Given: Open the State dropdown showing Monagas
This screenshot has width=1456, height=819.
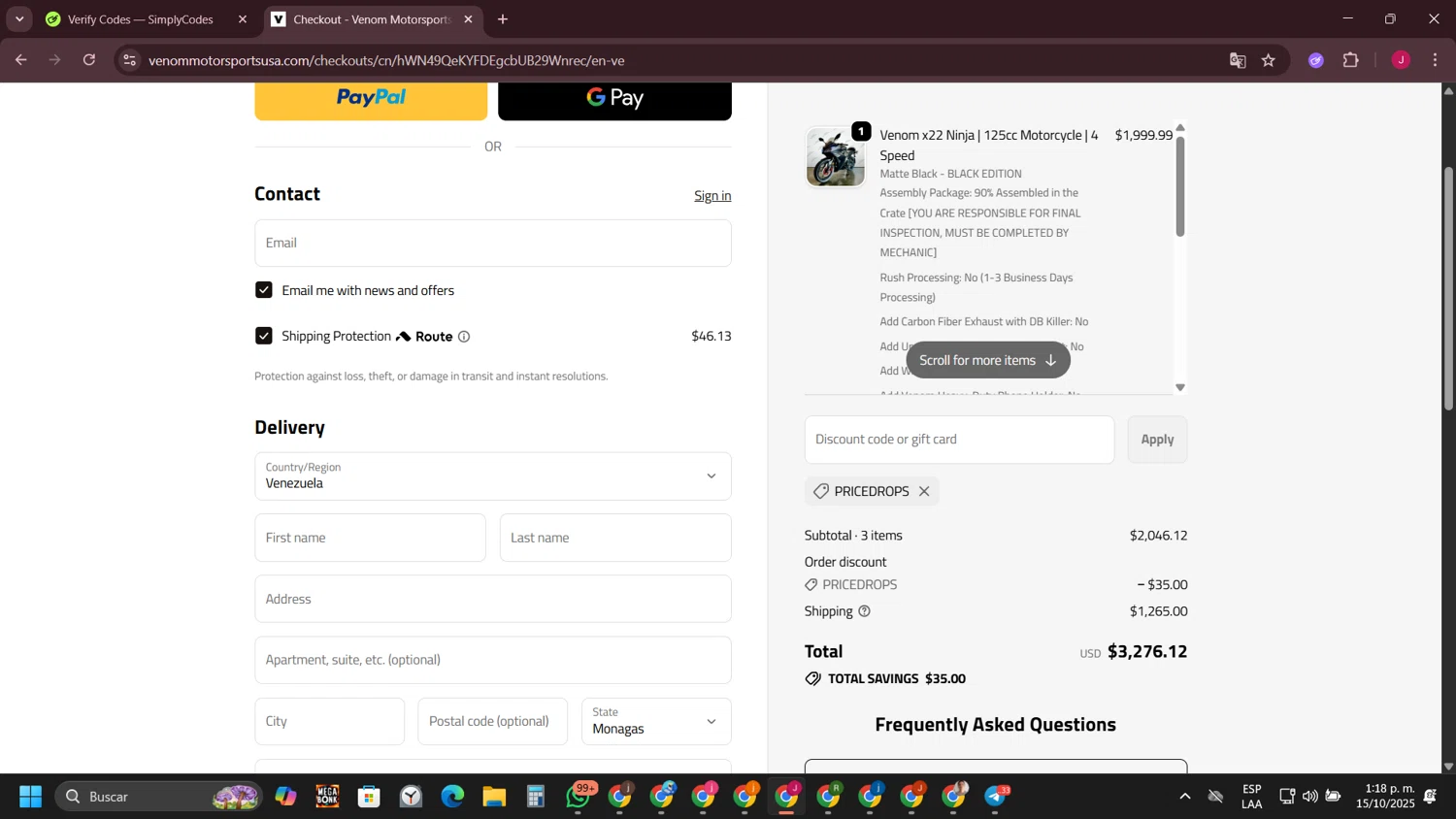Looking at the screenshot, I should click(656, 721).
